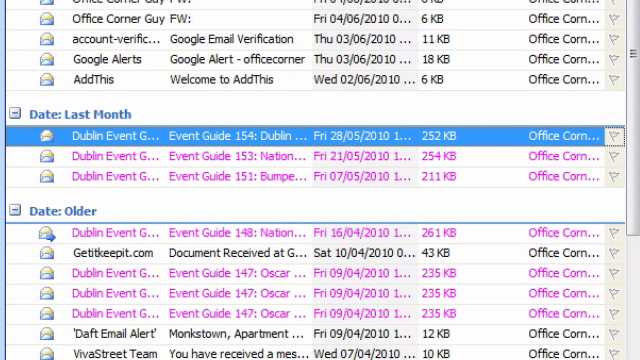Click envelope icon of Google Email Verification

click(47, 39)
